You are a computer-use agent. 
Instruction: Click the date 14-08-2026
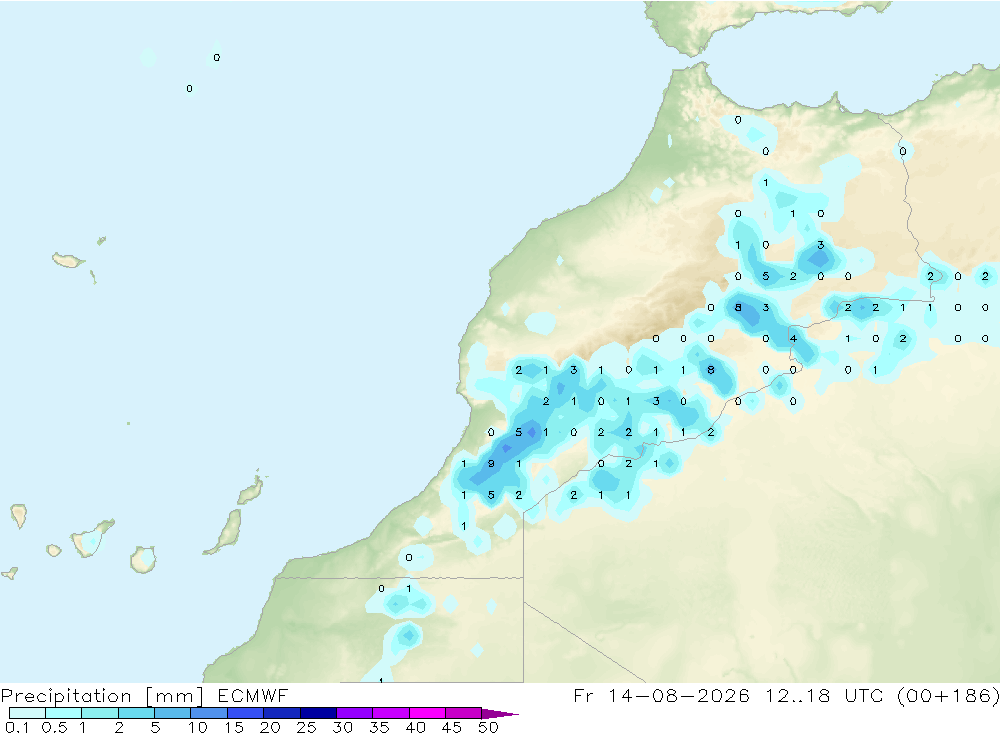point(679,695)
